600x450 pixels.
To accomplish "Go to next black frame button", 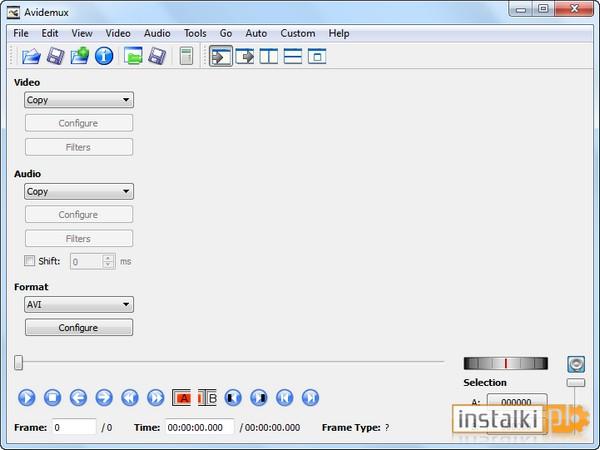I will click(259, 398).
